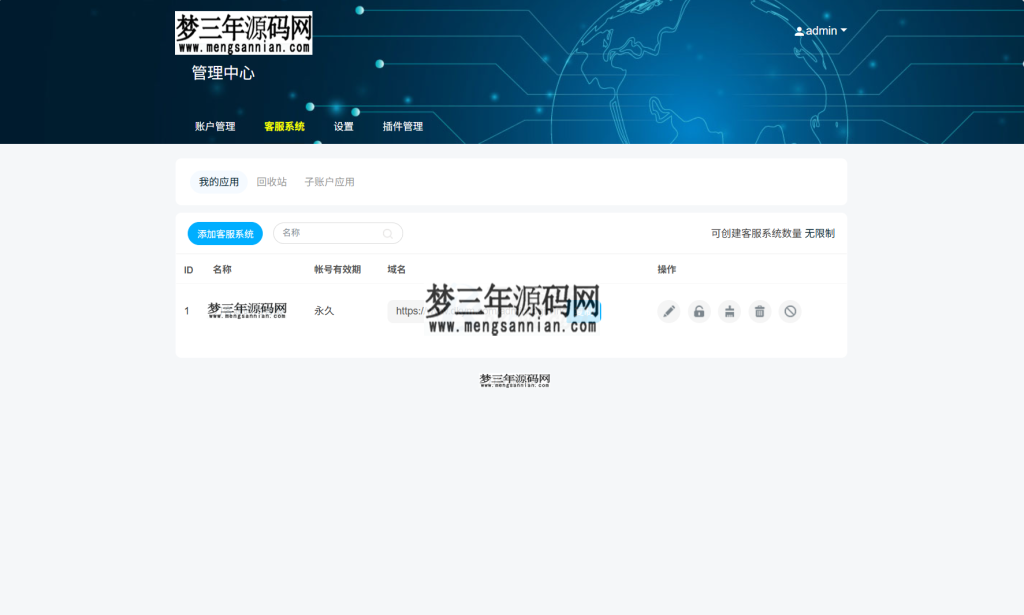
Task: Select the pencil edit icon for the app
Action: (668, 311)
